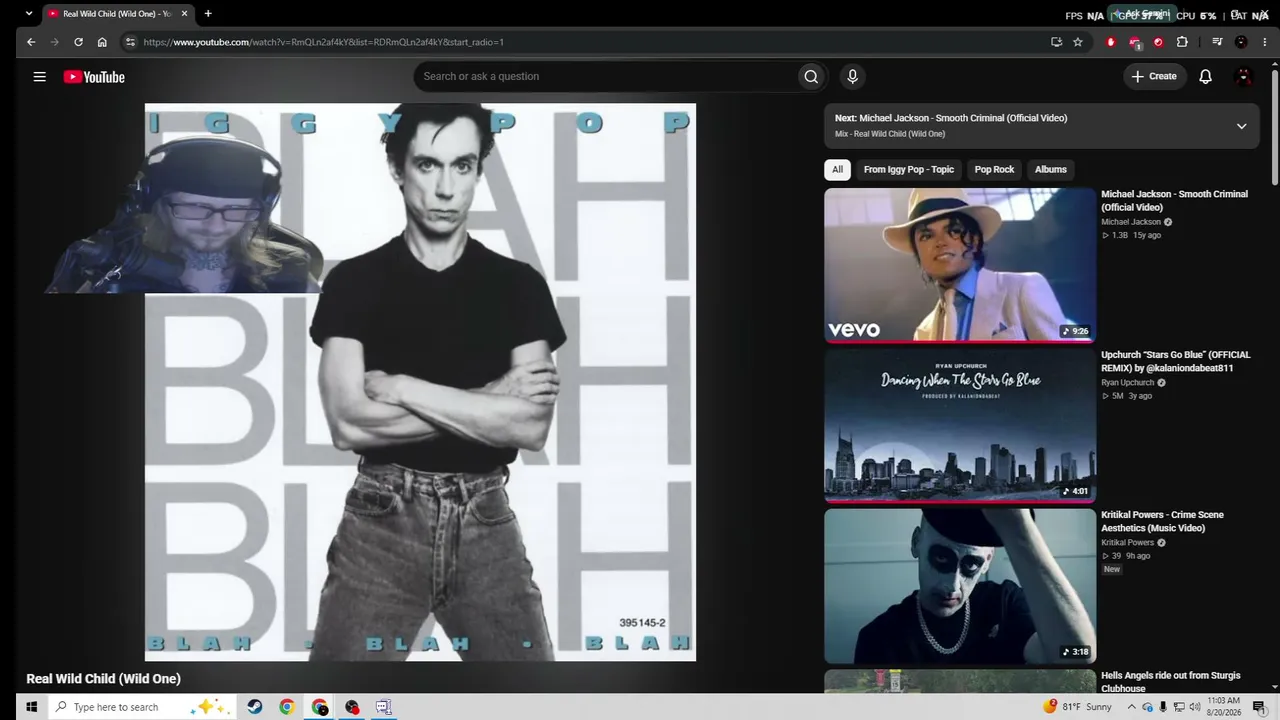
Task: Open Upchurch Stars Go Blue video title
Action: [1175, 361]
